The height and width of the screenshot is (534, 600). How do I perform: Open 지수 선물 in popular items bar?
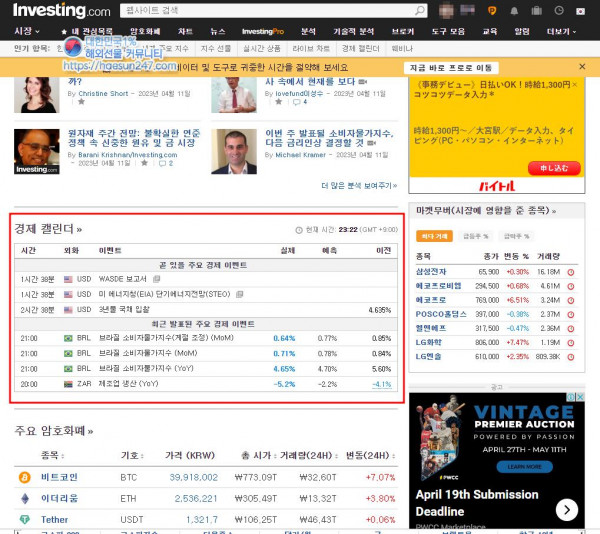(x=216, y=49)
